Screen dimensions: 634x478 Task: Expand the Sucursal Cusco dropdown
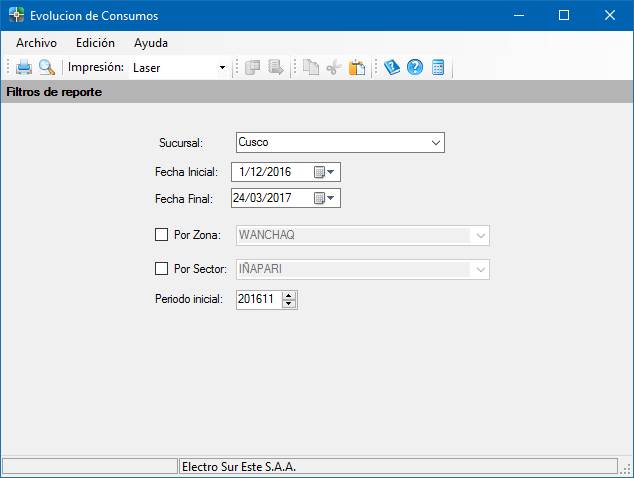pyautogui.click(x=340, y=142)
